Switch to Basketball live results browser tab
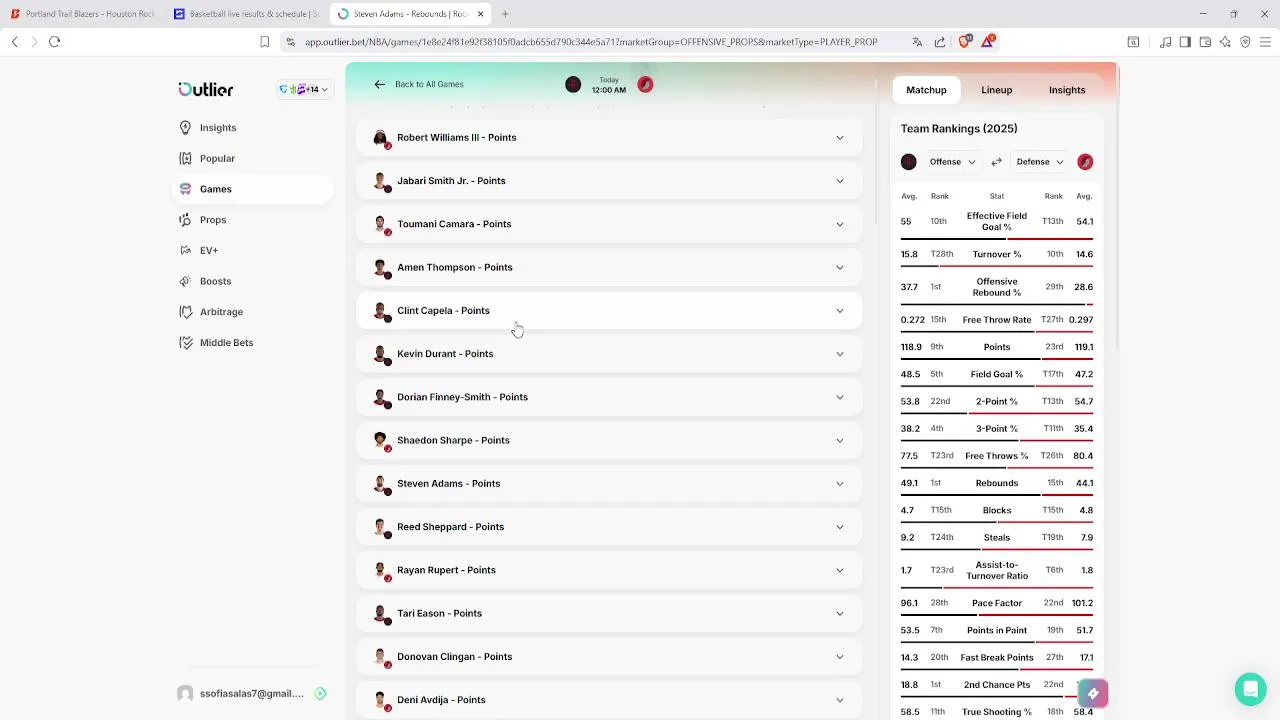The image size is (1280, 720). [246, 14]
